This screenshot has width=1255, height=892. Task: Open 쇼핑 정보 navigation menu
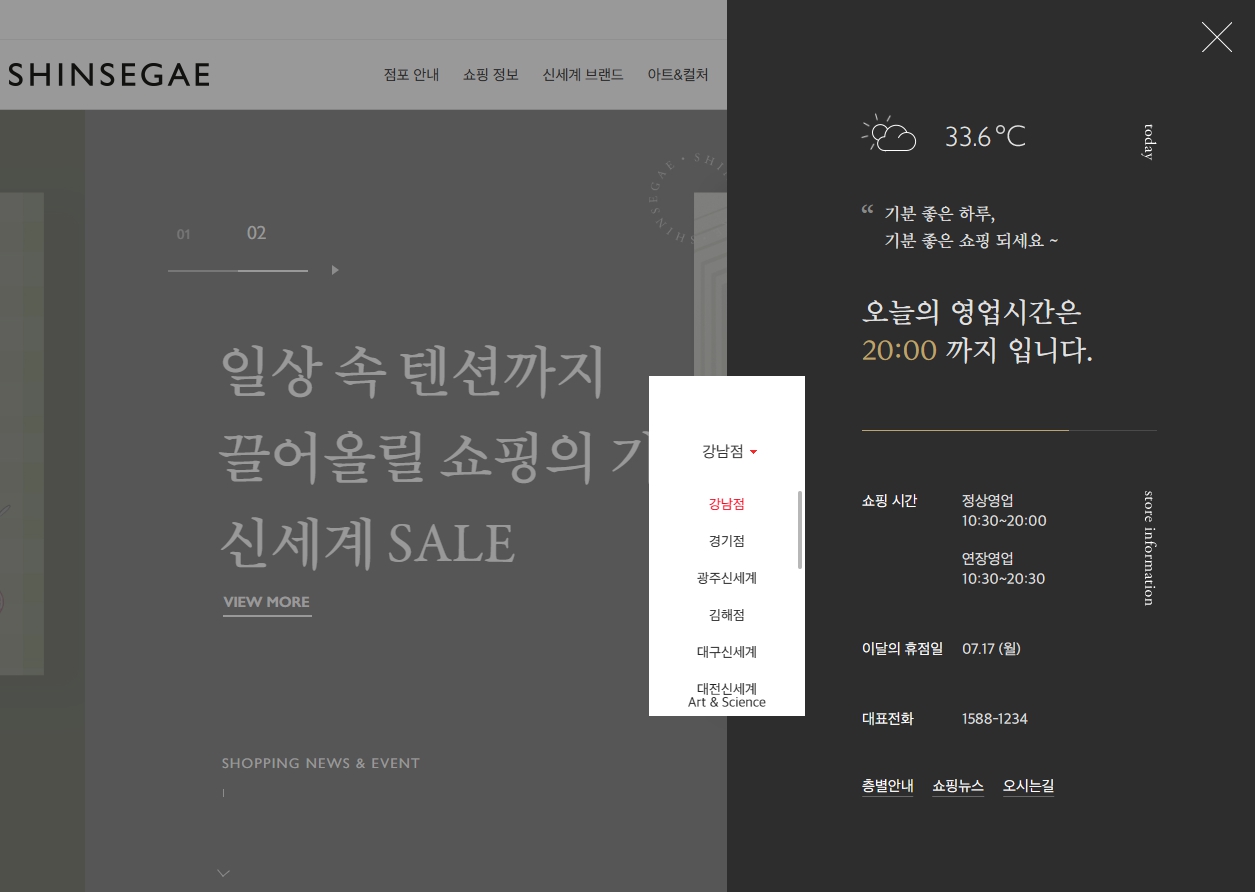coord(490,75)
